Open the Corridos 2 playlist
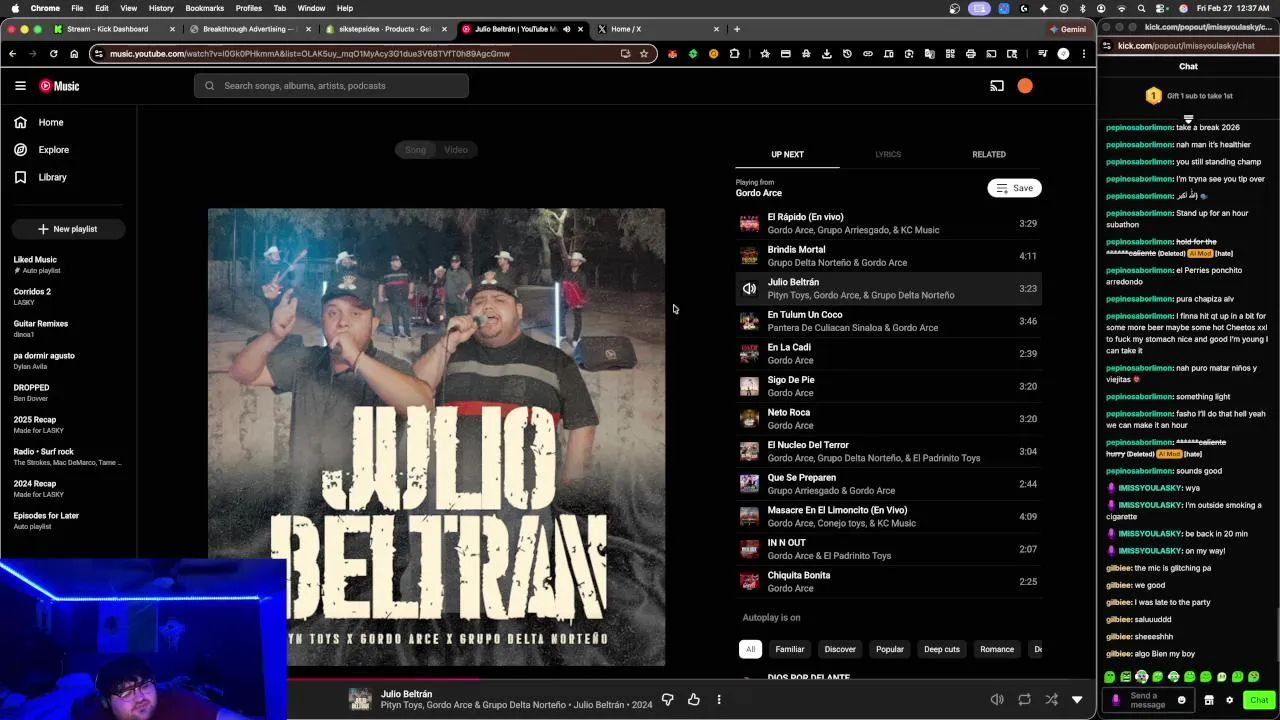Image resolution: width=1280 pixels, height=720 pixels. click(x=68, y=297)
